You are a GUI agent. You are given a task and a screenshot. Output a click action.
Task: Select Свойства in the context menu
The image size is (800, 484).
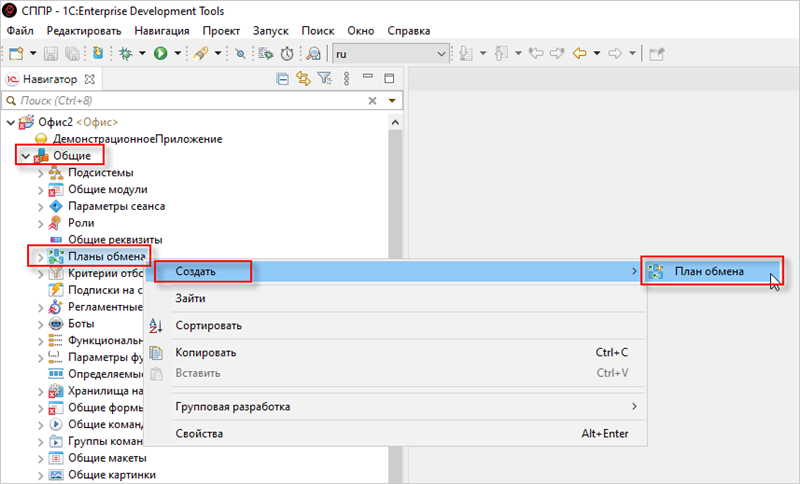click(199, 433)
